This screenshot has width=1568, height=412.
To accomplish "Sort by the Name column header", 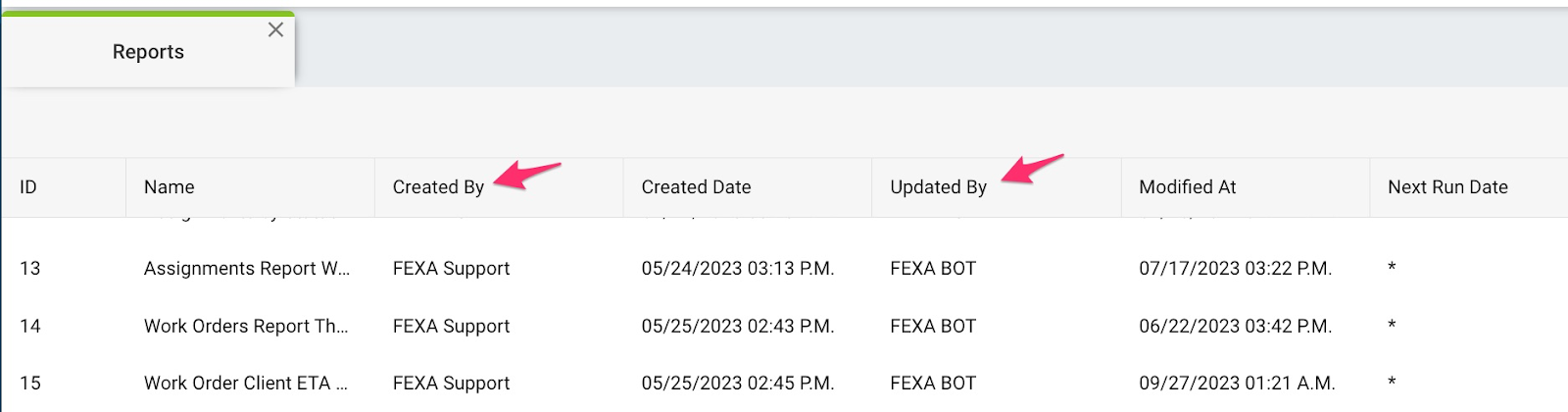I will pos(170,187).
